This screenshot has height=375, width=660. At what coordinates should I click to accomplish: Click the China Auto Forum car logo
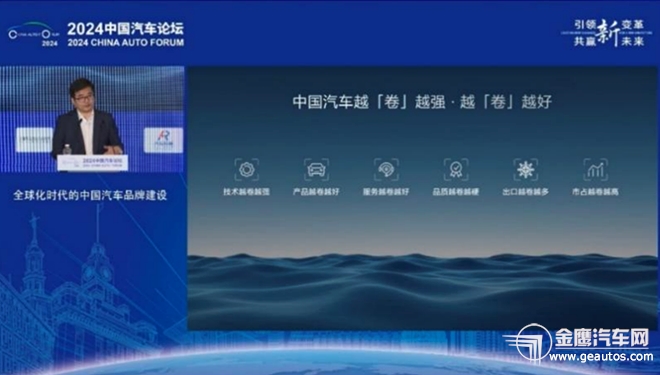34,34
